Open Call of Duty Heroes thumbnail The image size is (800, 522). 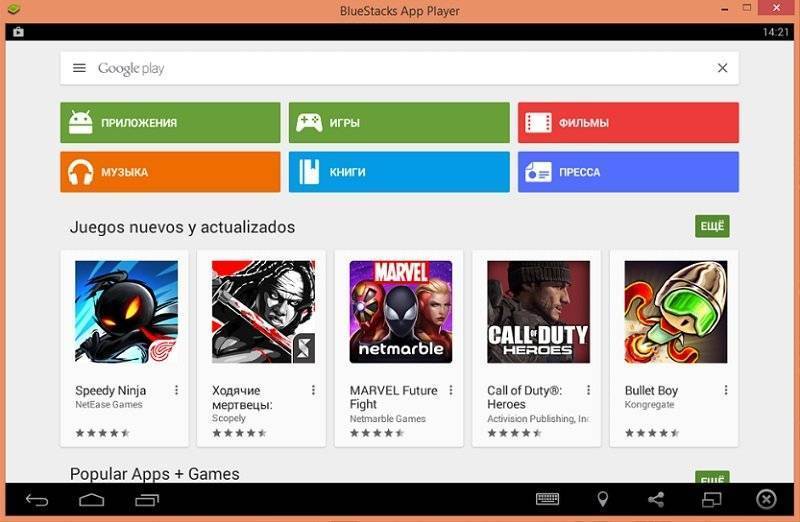[x=538, y=312]
